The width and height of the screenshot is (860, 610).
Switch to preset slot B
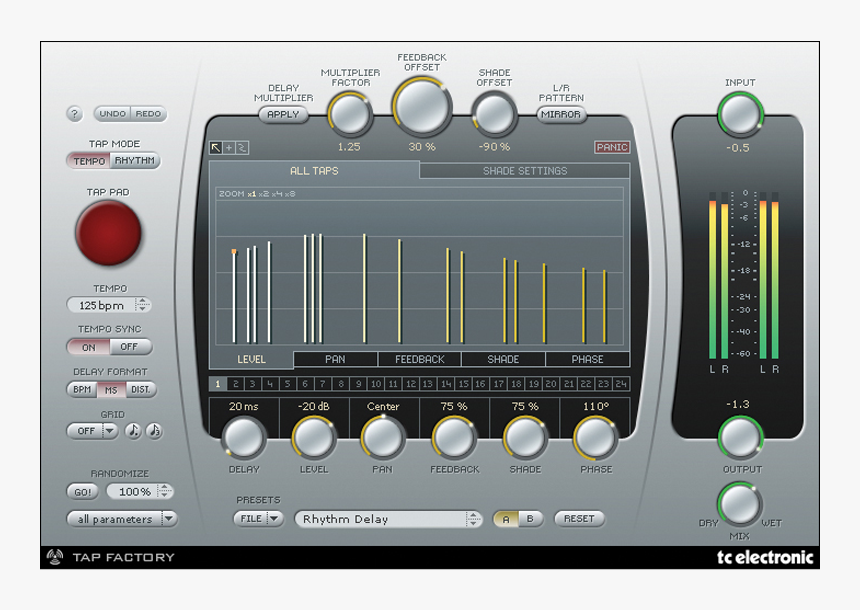[530, 519]
